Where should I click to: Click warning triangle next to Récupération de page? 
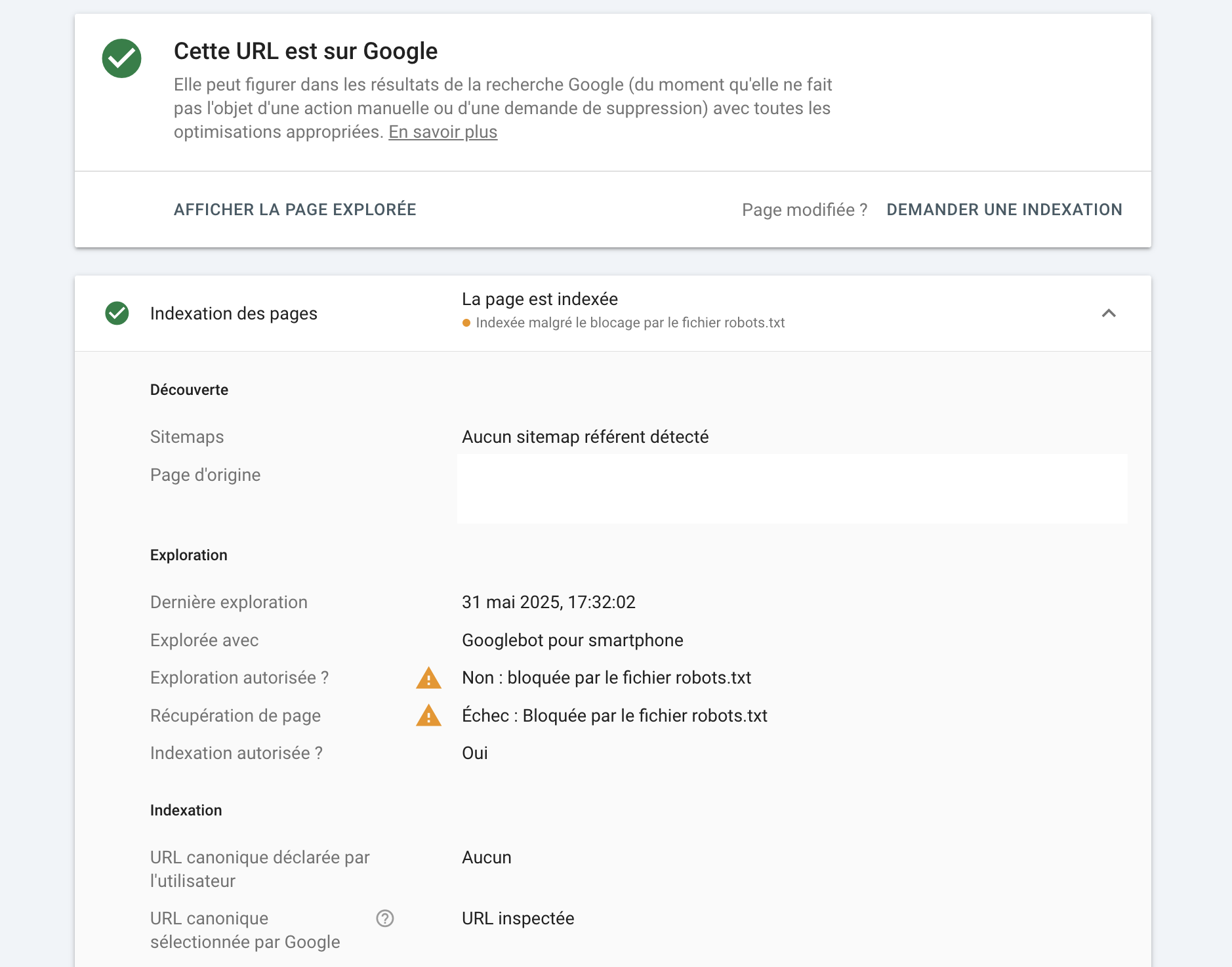pyautogui.click(x=428, y=716)
